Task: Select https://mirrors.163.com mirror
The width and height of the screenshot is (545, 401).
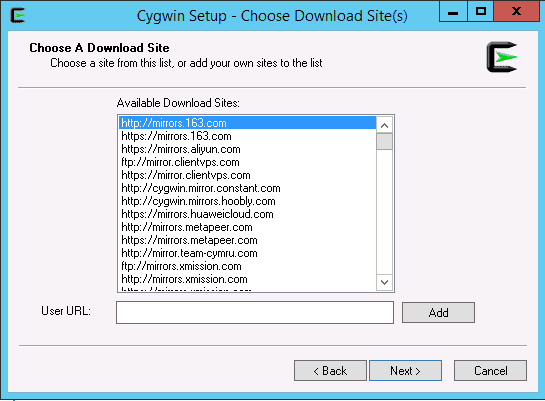Action: pyautogui.click(x=247, y=136)
